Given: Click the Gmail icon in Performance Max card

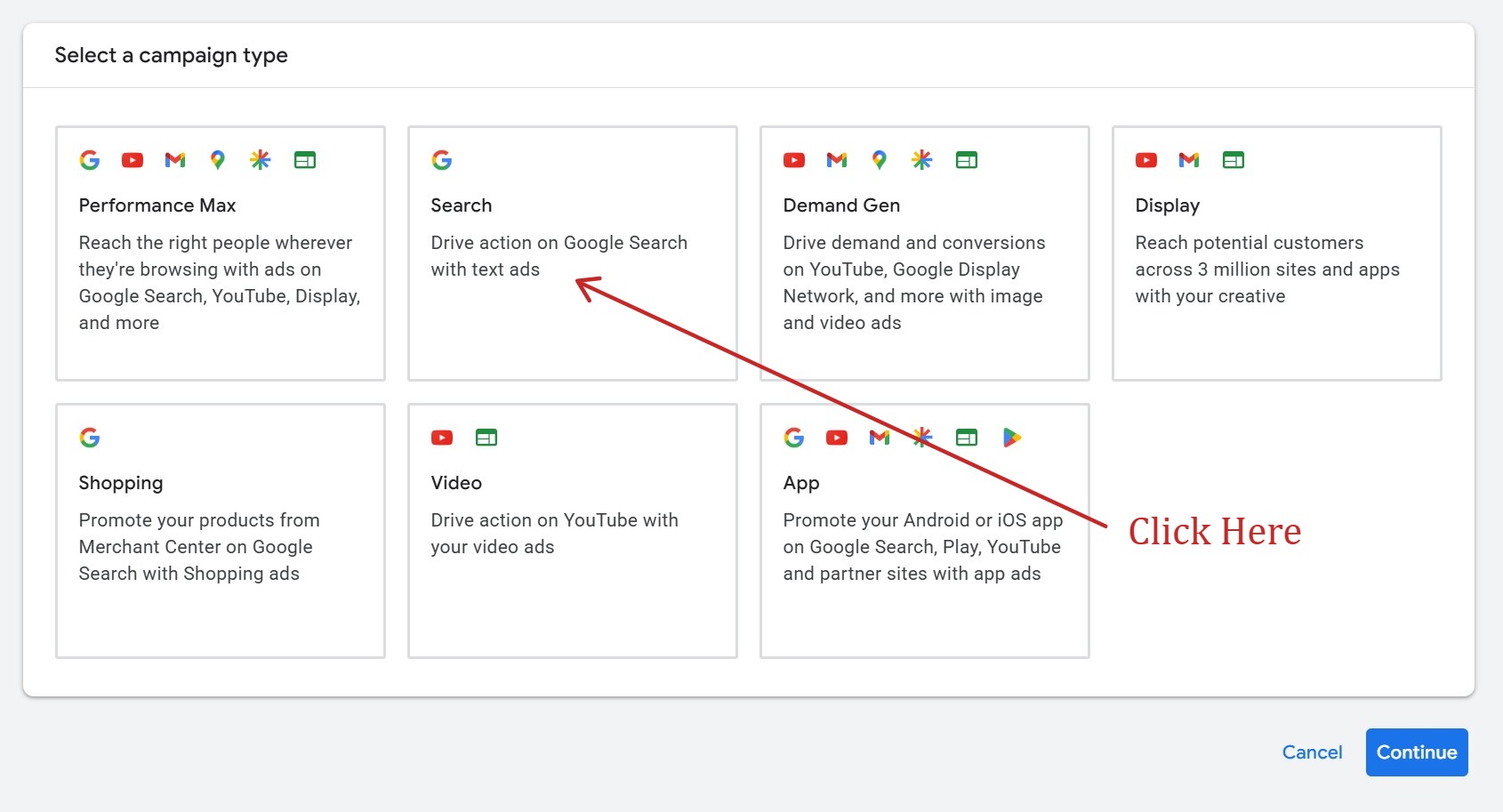Looking at the screenshot, I should tap(175, 160).
